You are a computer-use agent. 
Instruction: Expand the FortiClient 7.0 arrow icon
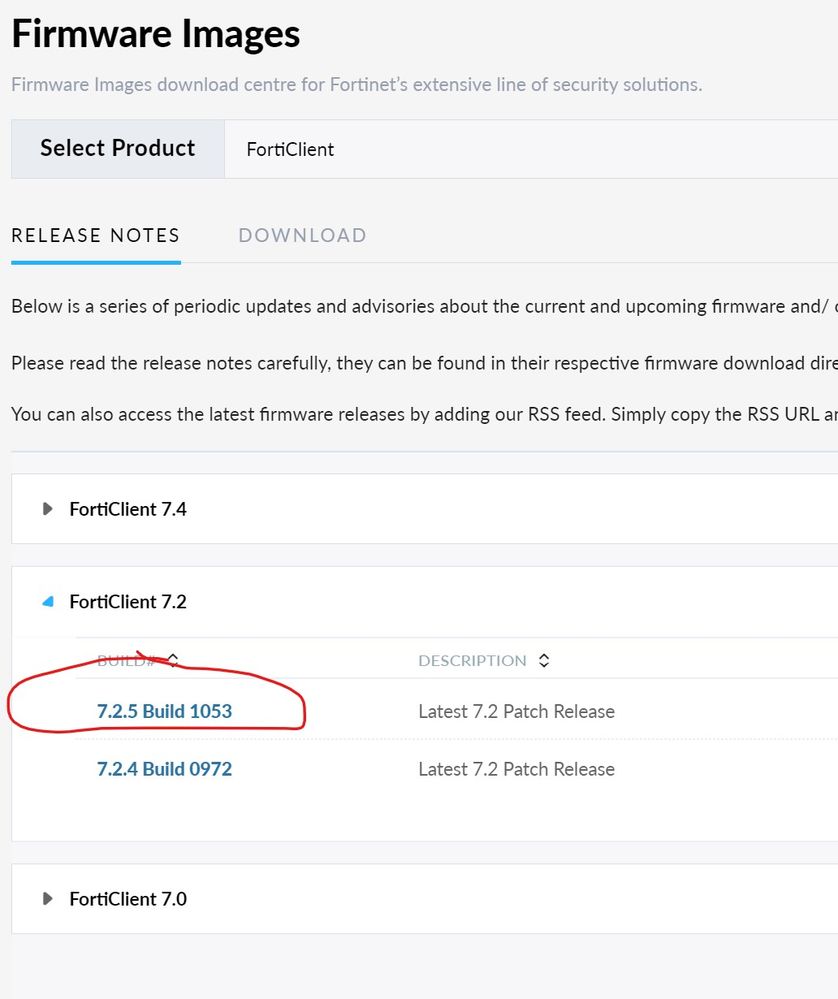pyautogui.click(x=47, y=899)
